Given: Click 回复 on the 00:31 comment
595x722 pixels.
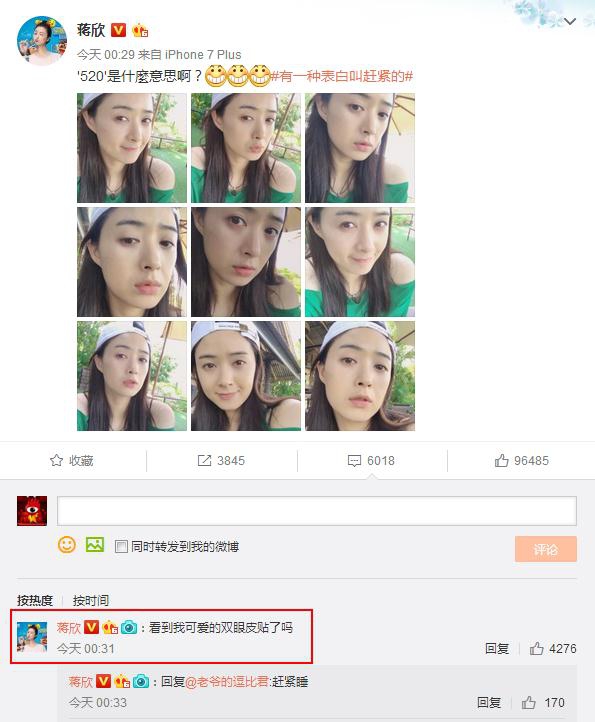Looking at the screenshot, I should tap(497, 649).
